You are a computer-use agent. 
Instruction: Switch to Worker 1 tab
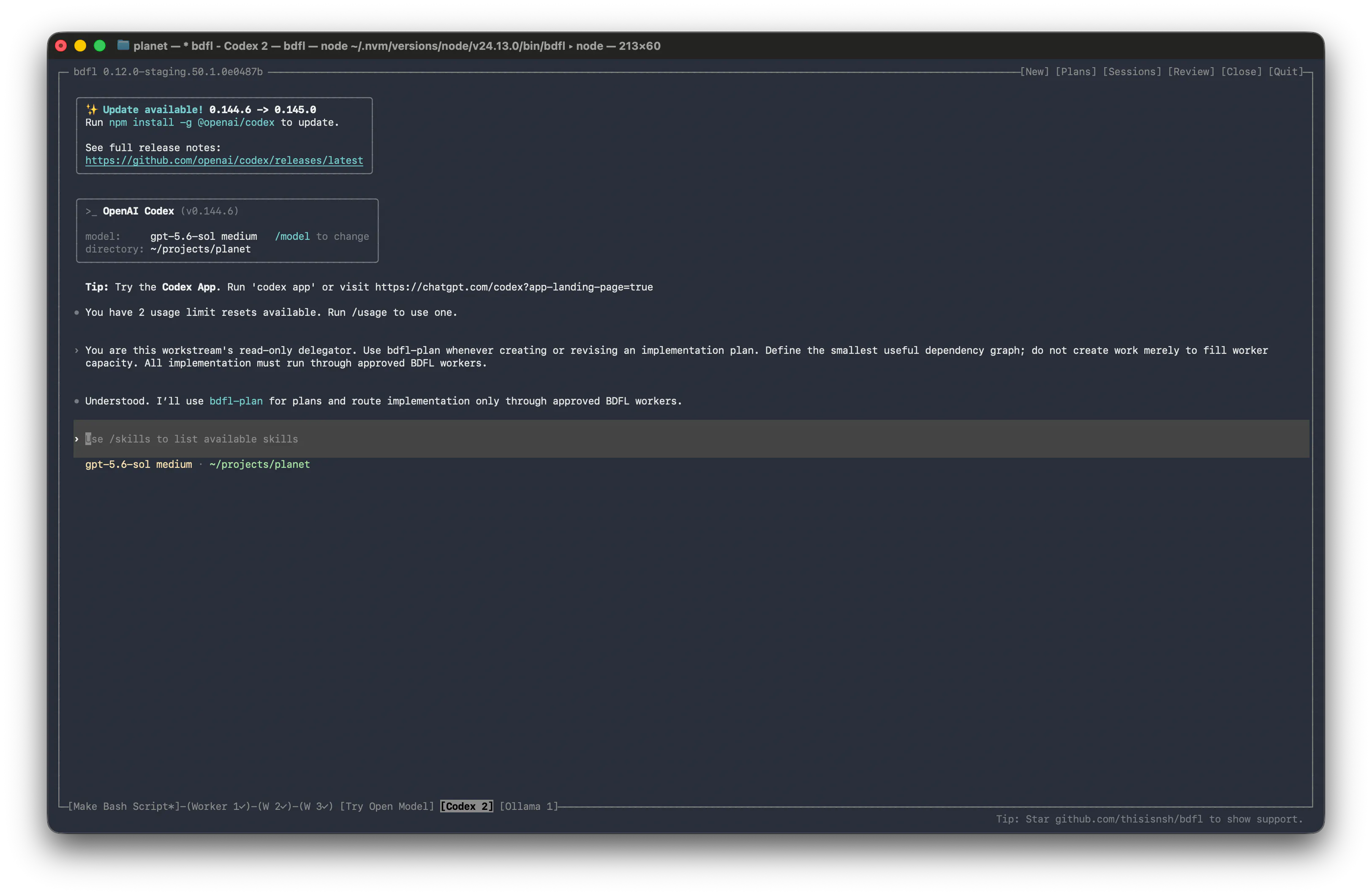coord(218,806)
